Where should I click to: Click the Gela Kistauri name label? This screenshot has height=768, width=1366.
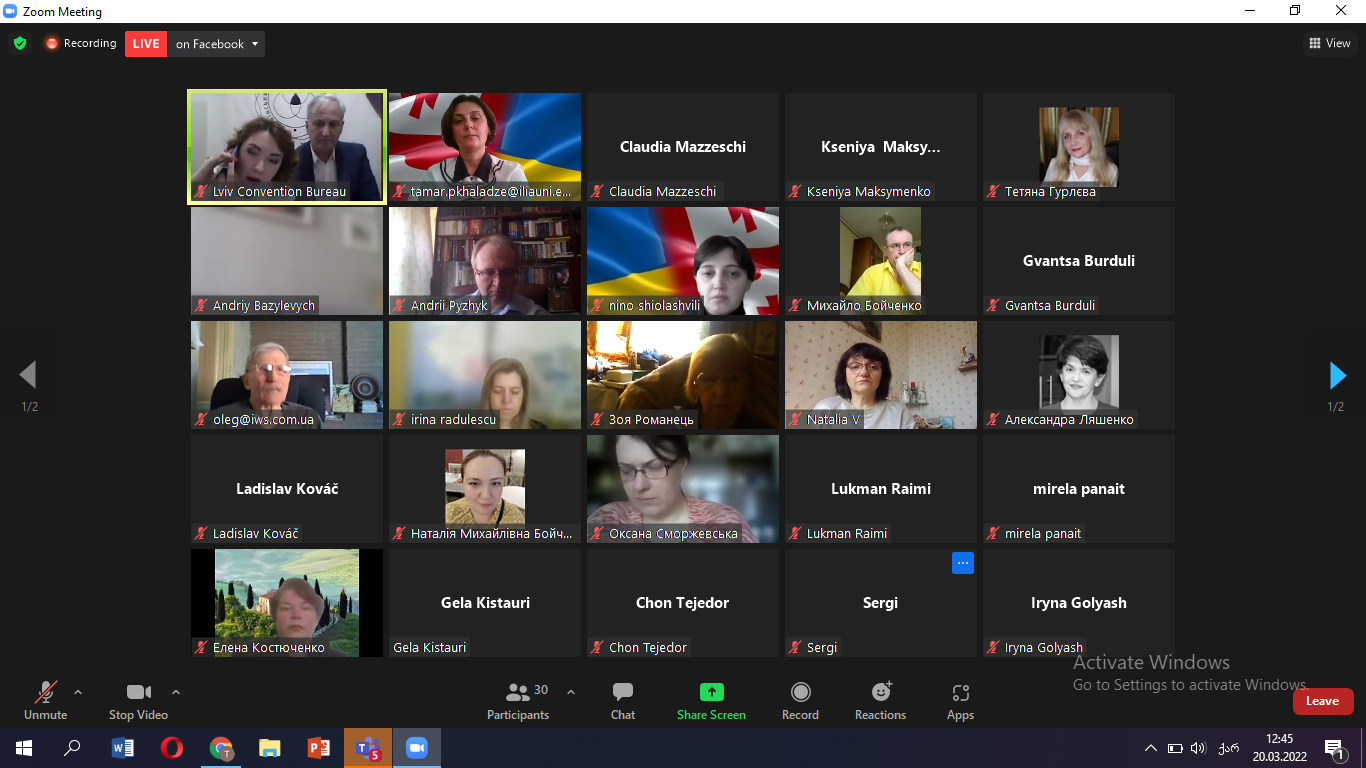430,647
